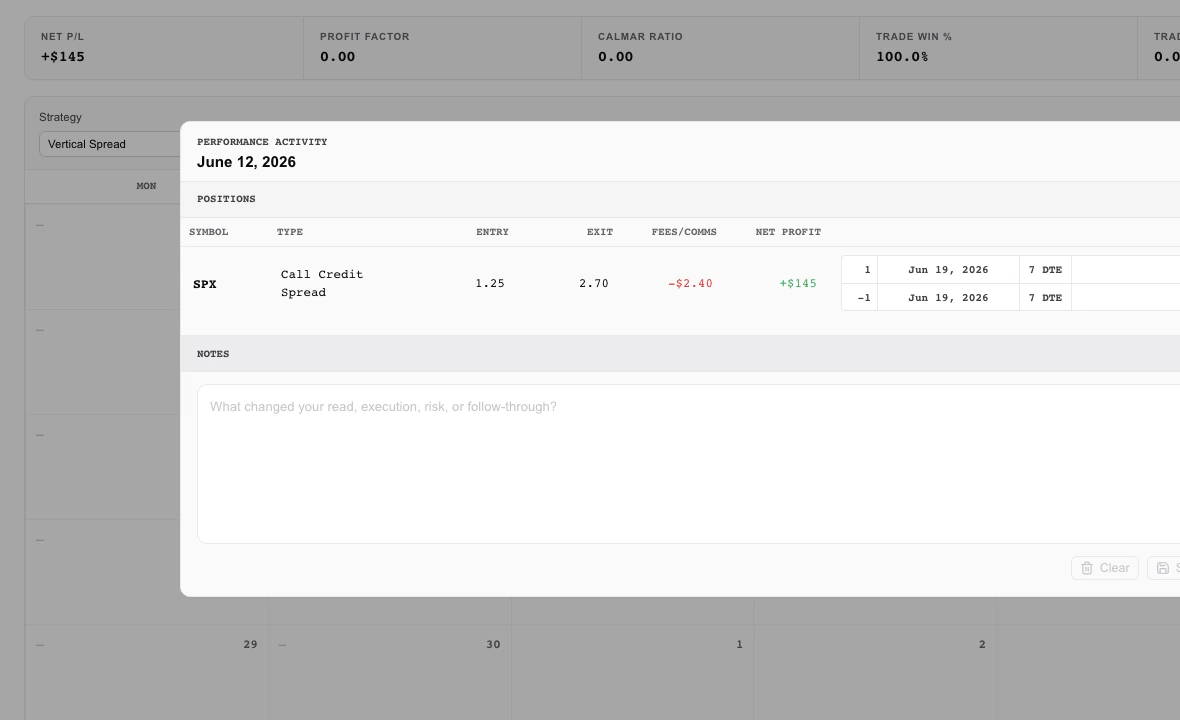The image size is (1180, 720).
Task: Click the TYPE column header
Action: coord(290,232)
